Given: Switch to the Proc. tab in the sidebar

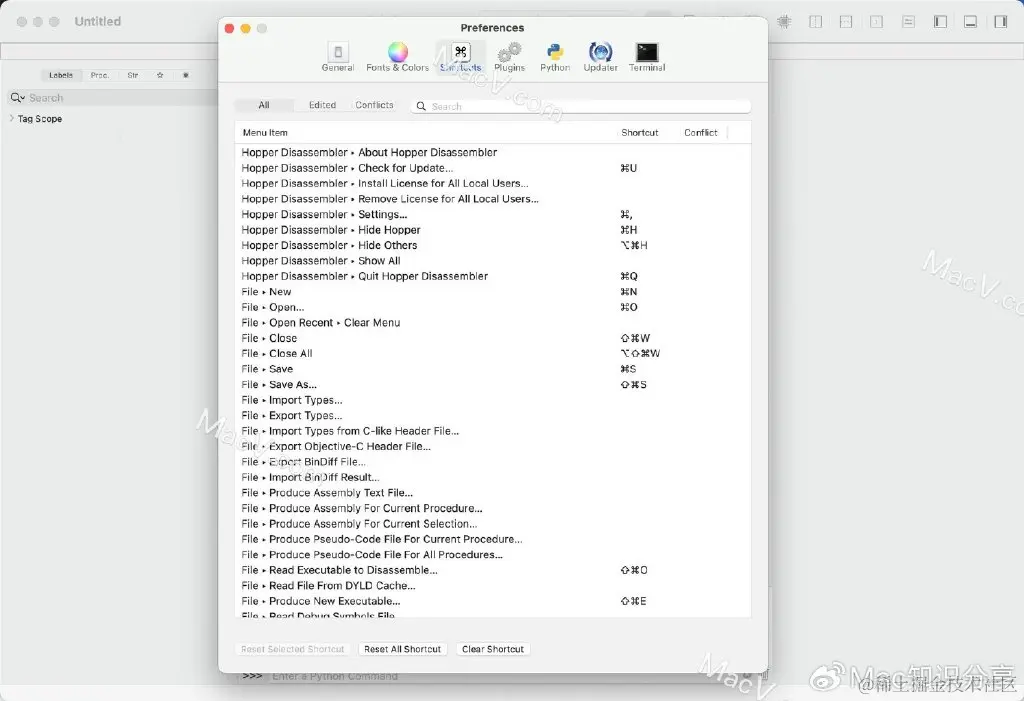Looking at the screenshot, I should [99, 75].
